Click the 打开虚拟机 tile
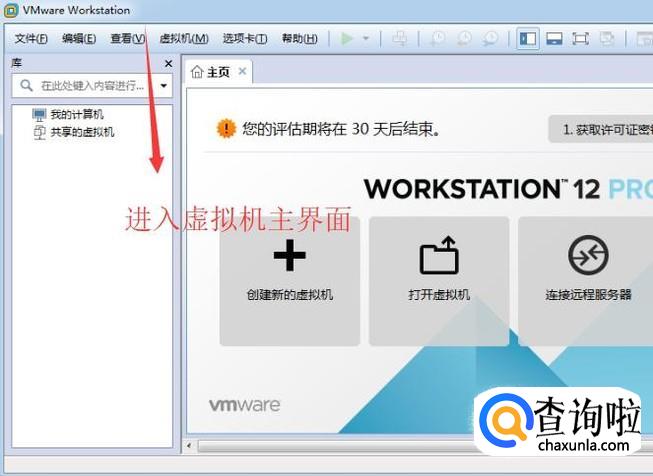This screenshot has width=653, height=476. click(439, 281)
